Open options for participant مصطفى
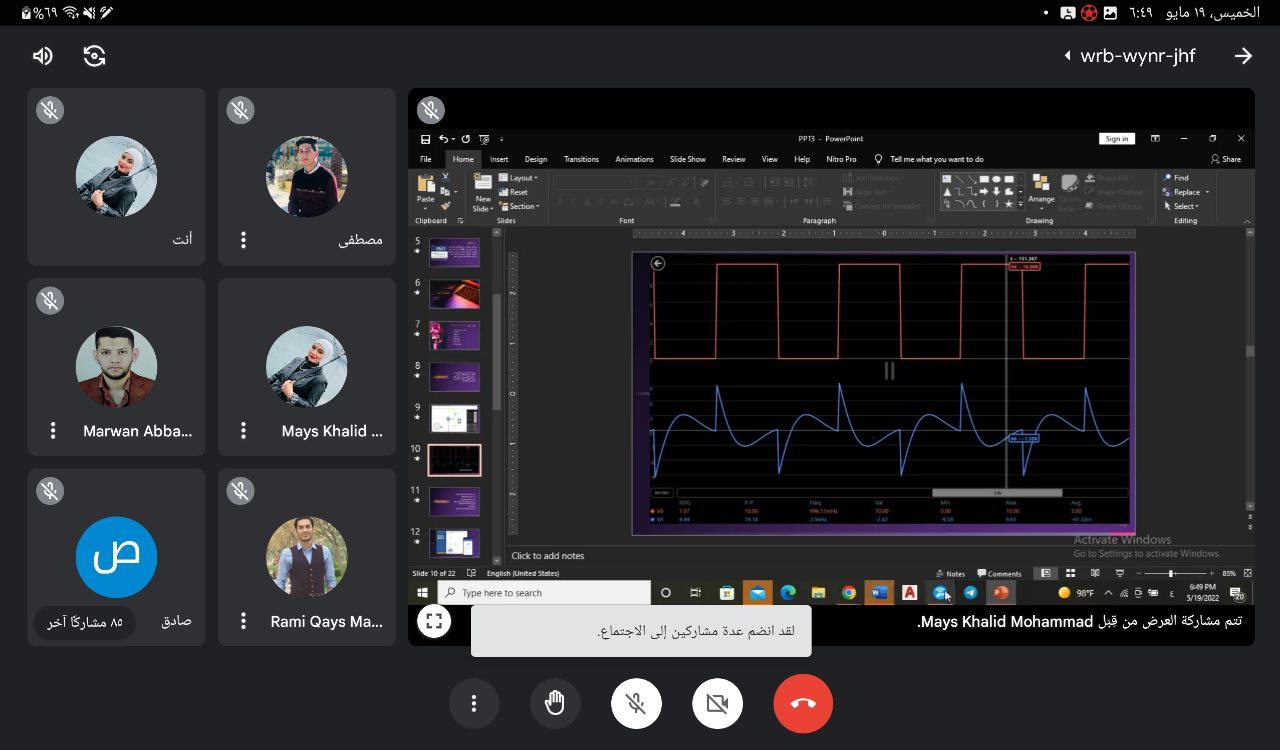The height and width of the screenshot is (750, 1280). tap(243, 240)
